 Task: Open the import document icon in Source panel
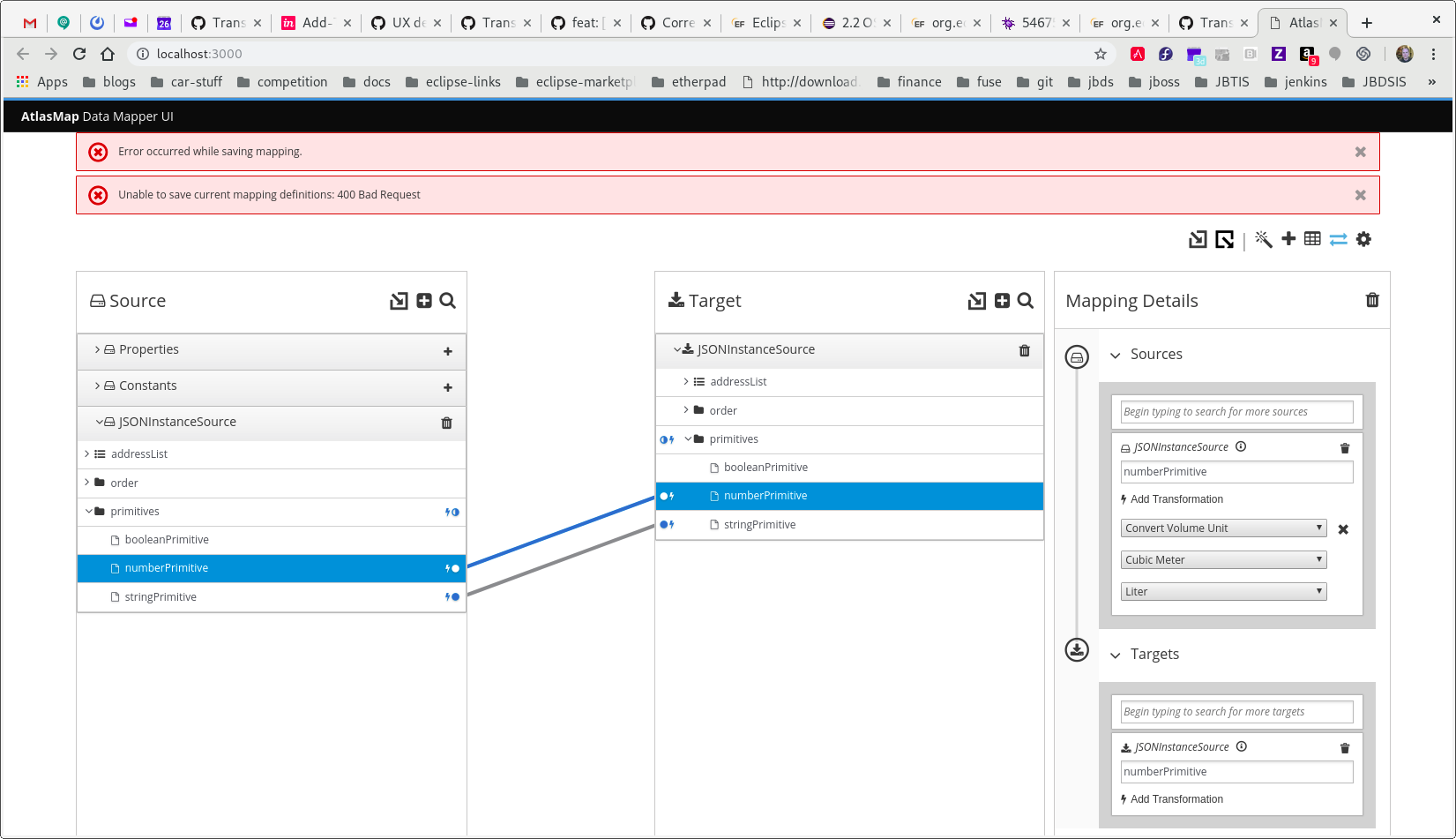coord(399,301)
